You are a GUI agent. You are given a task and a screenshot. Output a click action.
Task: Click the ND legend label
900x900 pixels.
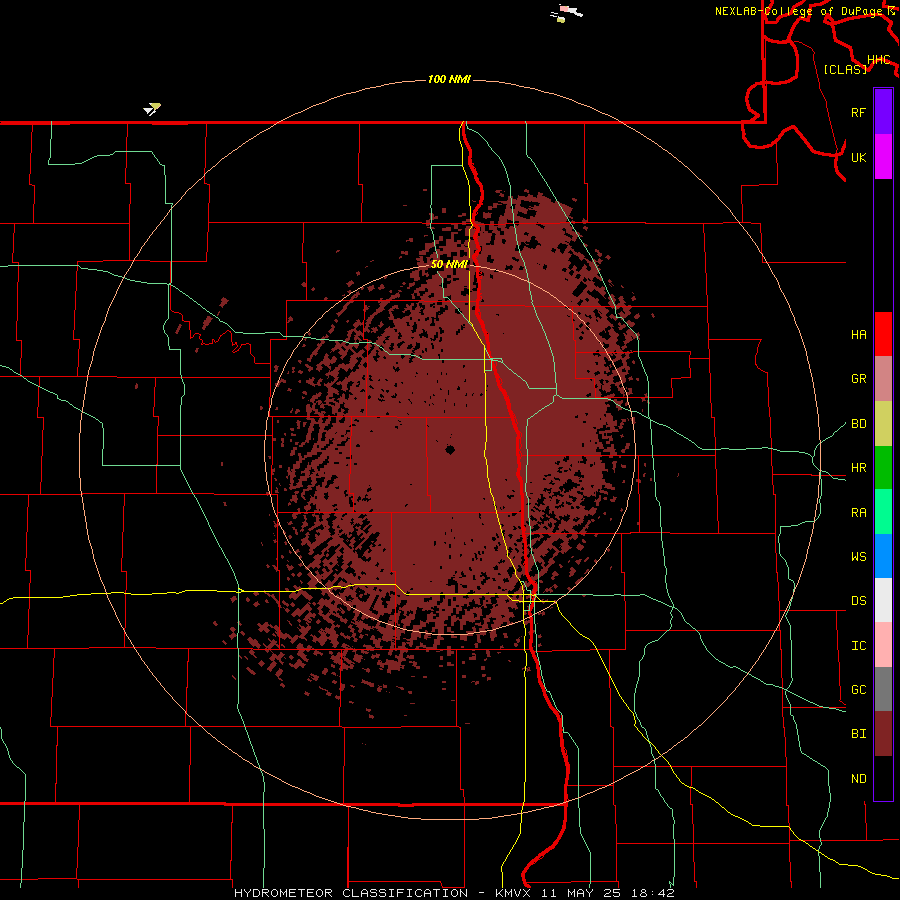click(x=859, y=779)
